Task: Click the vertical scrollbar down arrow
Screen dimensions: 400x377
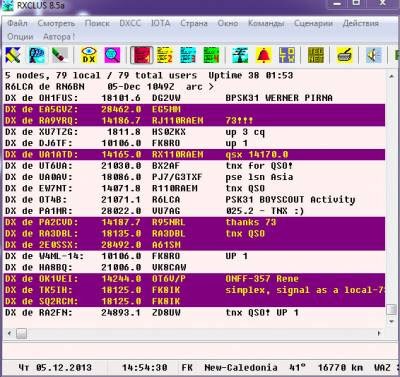Action: (391, 321)
